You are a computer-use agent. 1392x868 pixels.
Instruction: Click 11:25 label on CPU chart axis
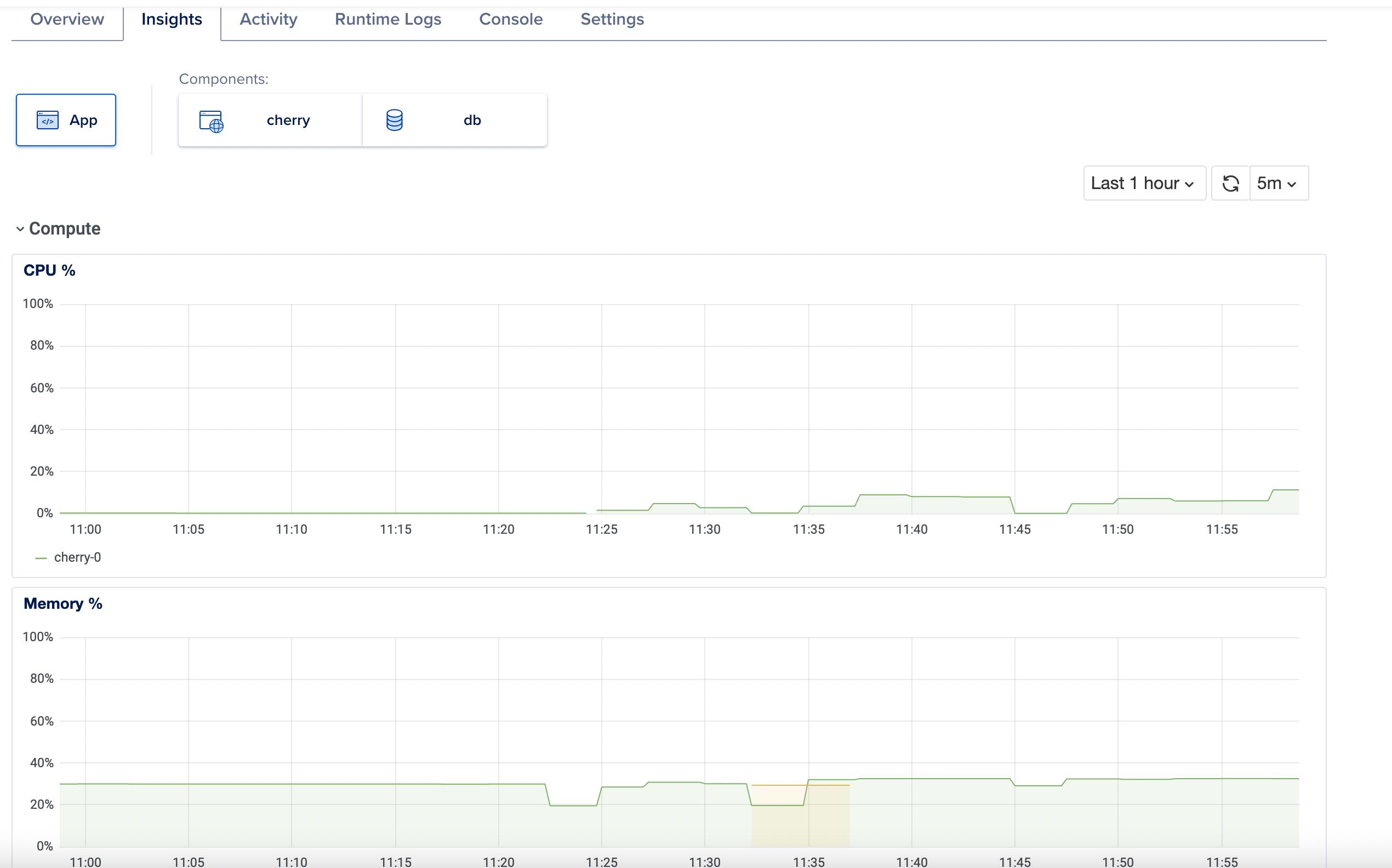[602, 529]
